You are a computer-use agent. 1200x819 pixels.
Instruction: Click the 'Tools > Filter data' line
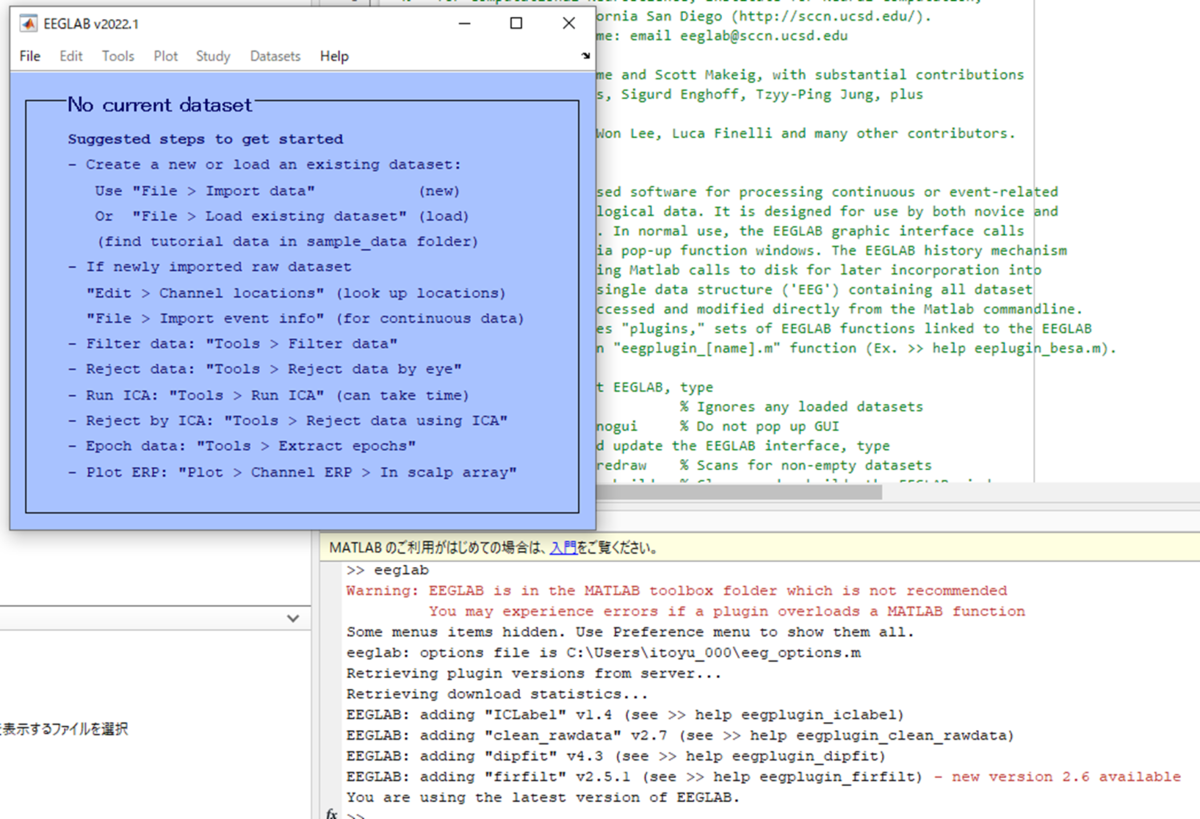coord(233,344)
